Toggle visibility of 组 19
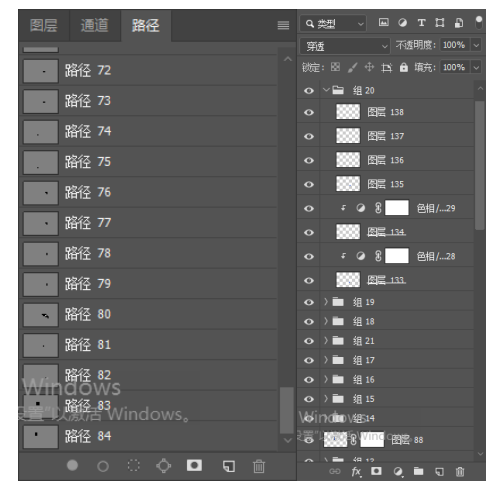Viewport: 497px width, 486px height. click(309, 302)
